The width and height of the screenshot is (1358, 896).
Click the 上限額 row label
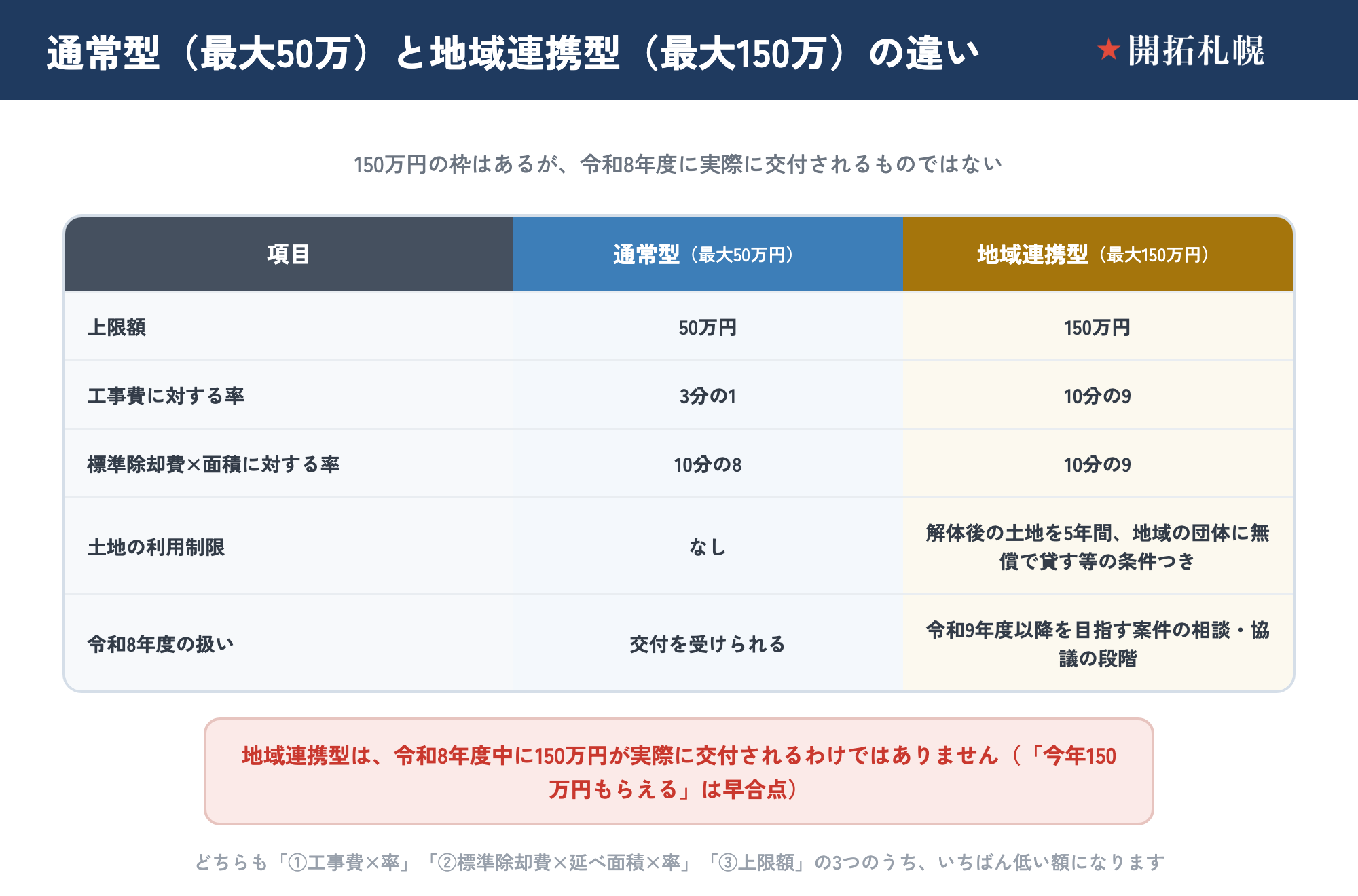pyautogui.click(x=116, y=327)
